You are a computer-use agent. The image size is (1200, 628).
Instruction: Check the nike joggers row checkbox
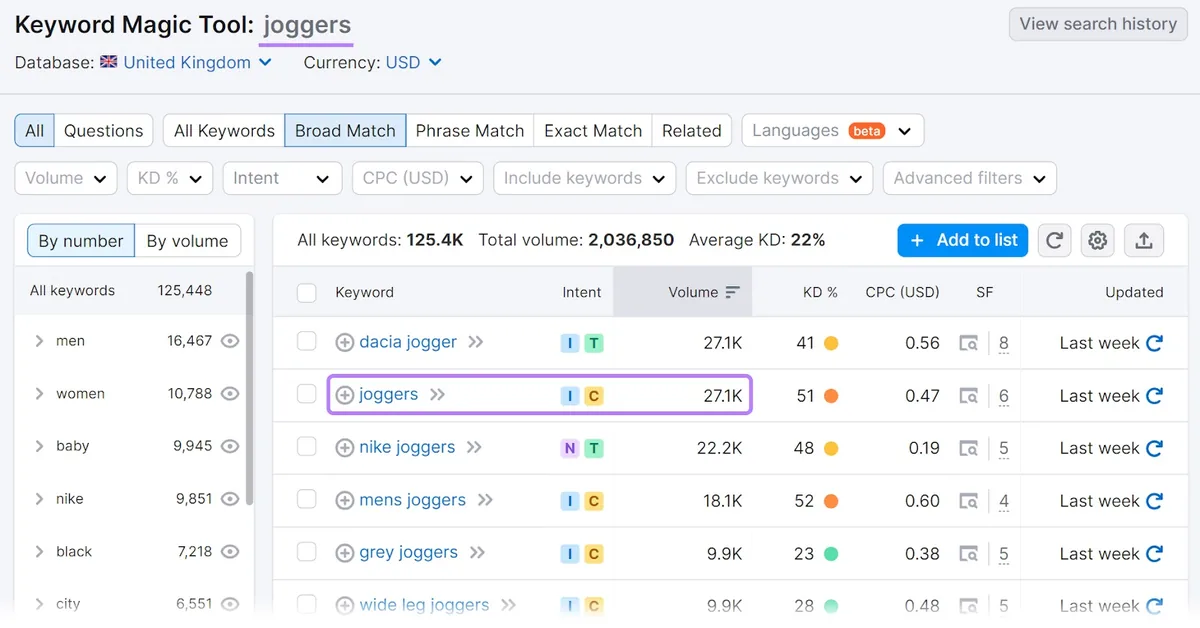point(307,447)
